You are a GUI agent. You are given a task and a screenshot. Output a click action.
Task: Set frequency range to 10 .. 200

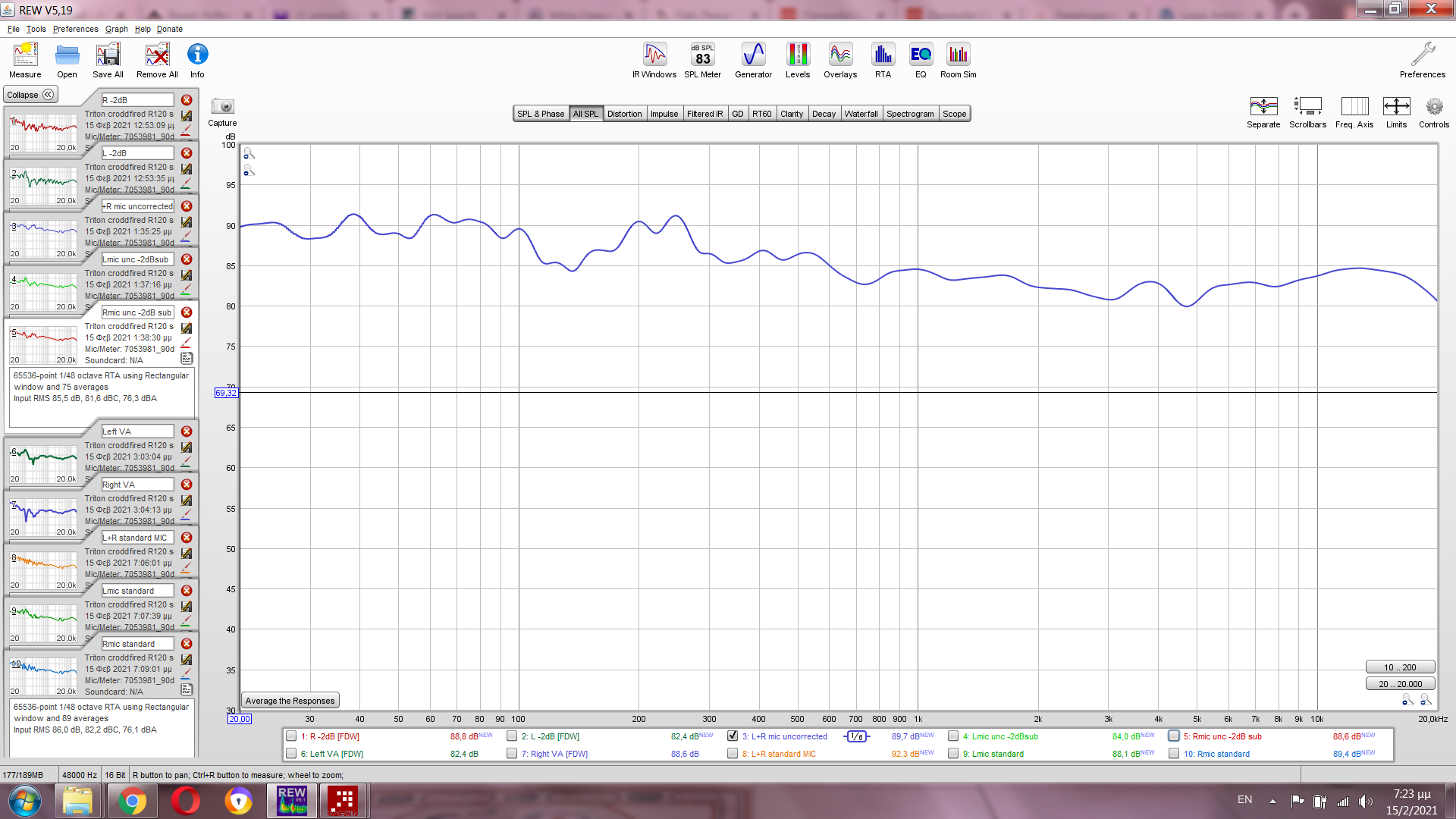coord(1400,667)
